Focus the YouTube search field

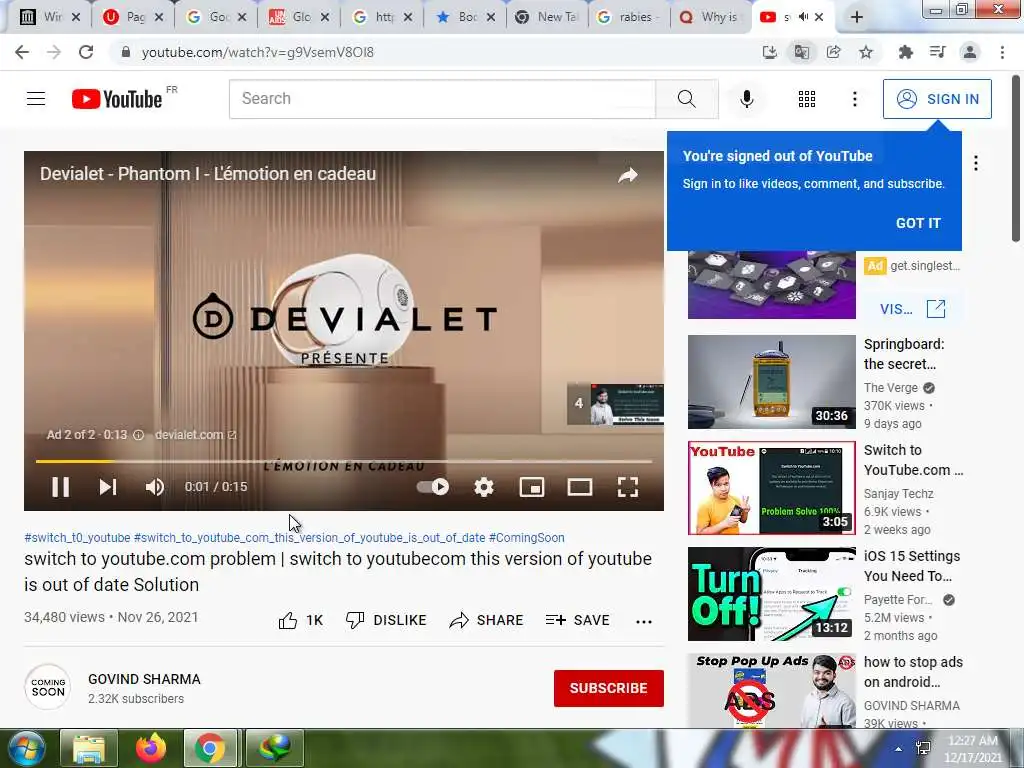(442, 99)
